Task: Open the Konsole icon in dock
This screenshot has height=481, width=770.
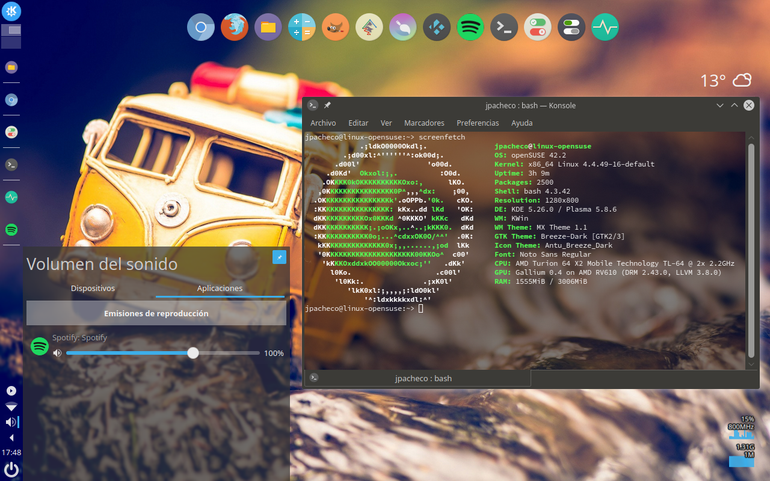Action: click(x=504, y=27)
